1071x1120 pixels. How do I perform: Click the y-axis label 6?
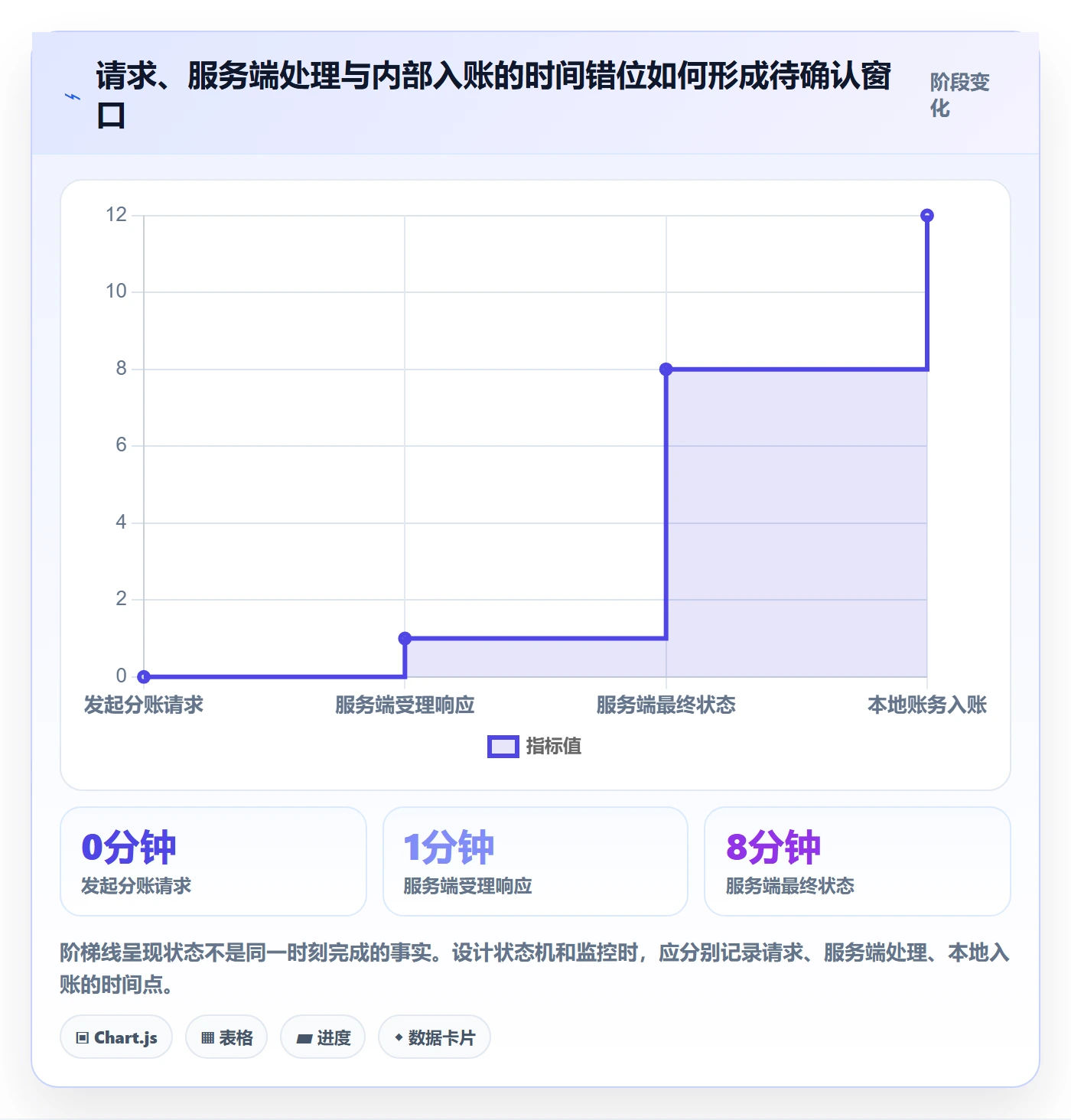click(121, 445)
